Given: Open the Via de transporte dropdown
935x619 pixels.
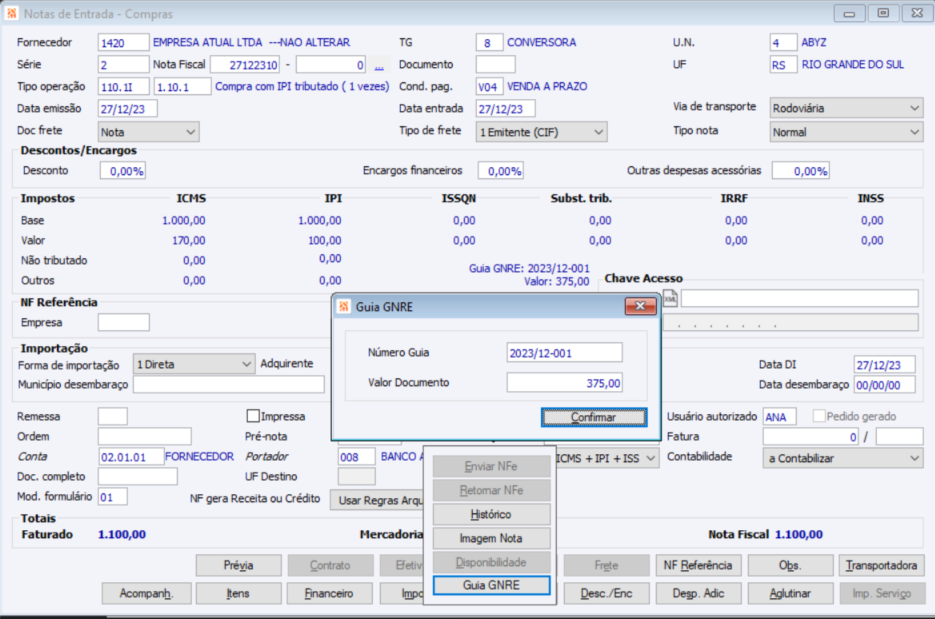Looking at the screenshot, I should [x=846, y=108].
